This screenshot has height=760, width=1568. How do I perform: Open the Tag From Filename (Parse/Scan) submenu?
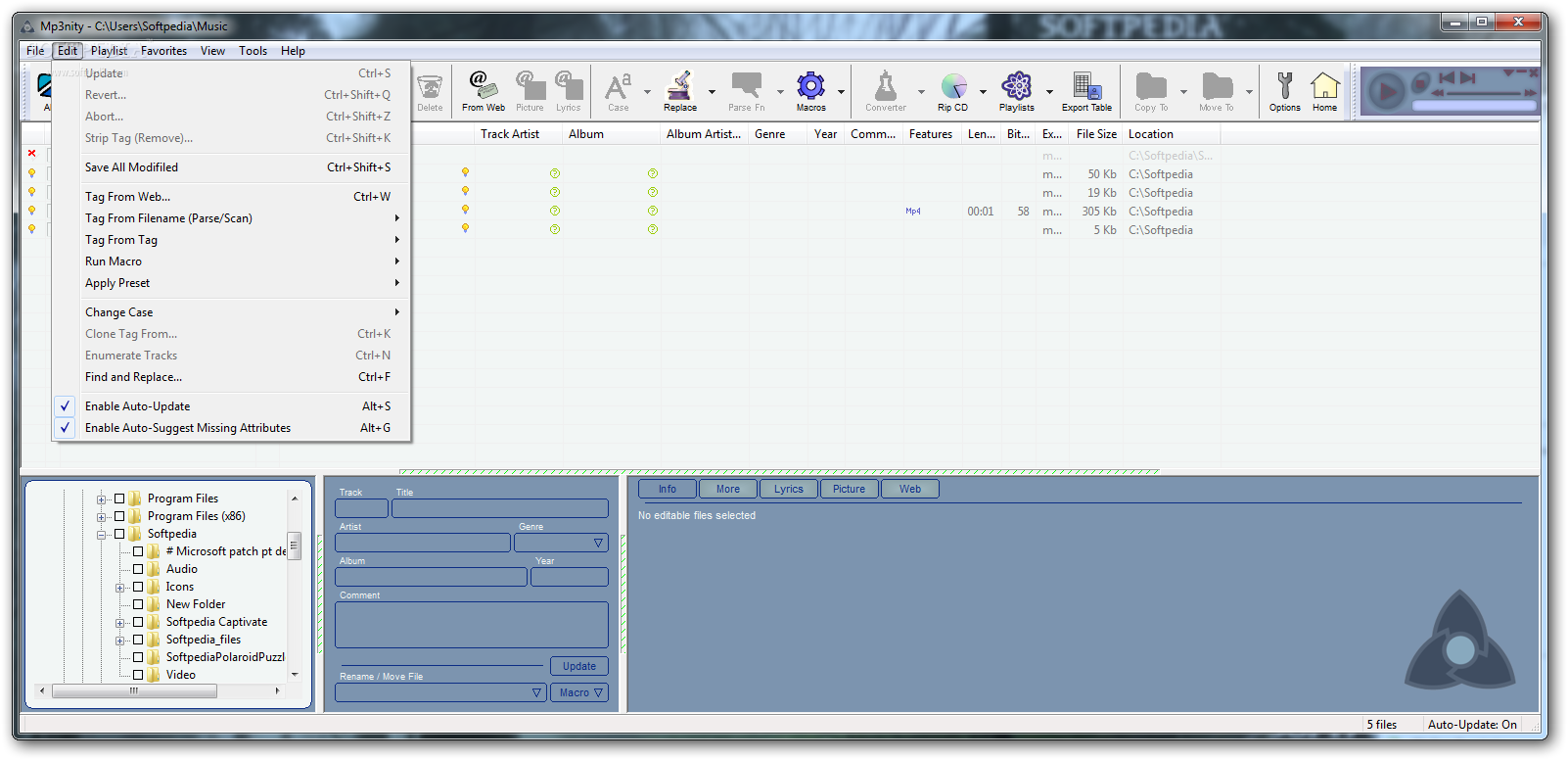[231, 218]
